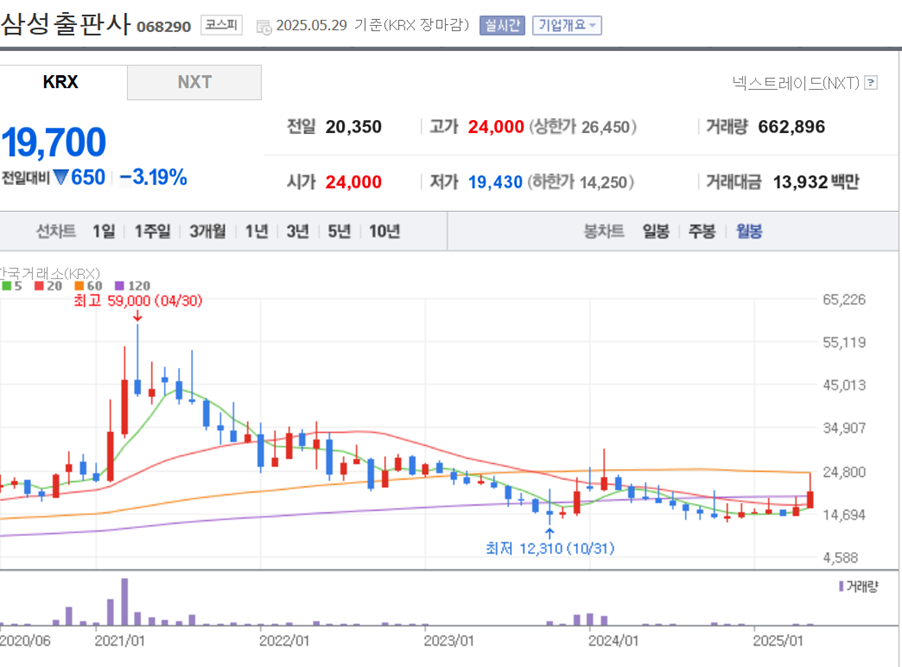The image size is (902, 667).
Task: Click the red 20 moving-average legend
Action: pyautogui.click(x=48, y=285)
